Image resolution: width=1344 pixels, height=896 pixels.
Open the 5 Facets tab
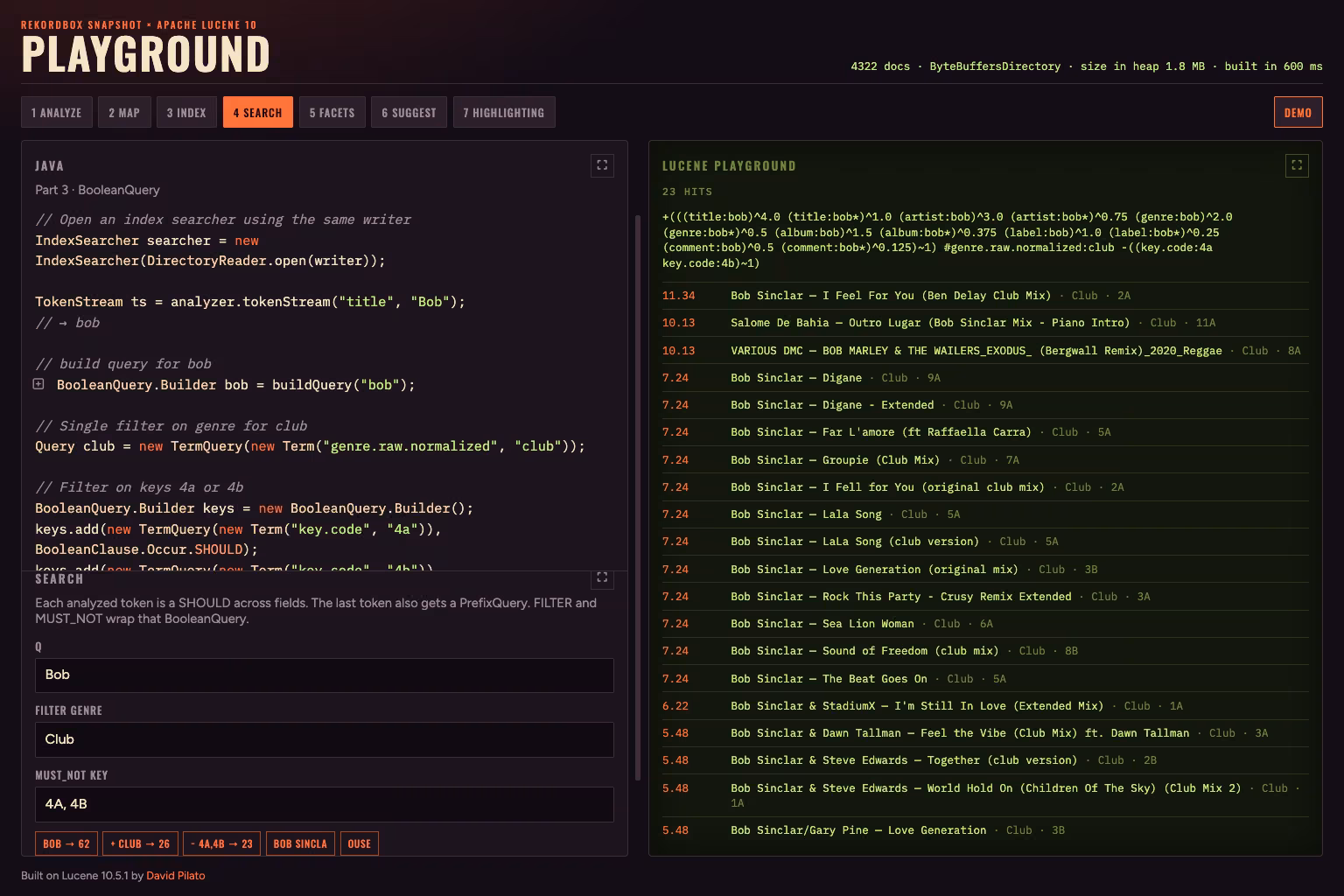[x=332, y=112]
